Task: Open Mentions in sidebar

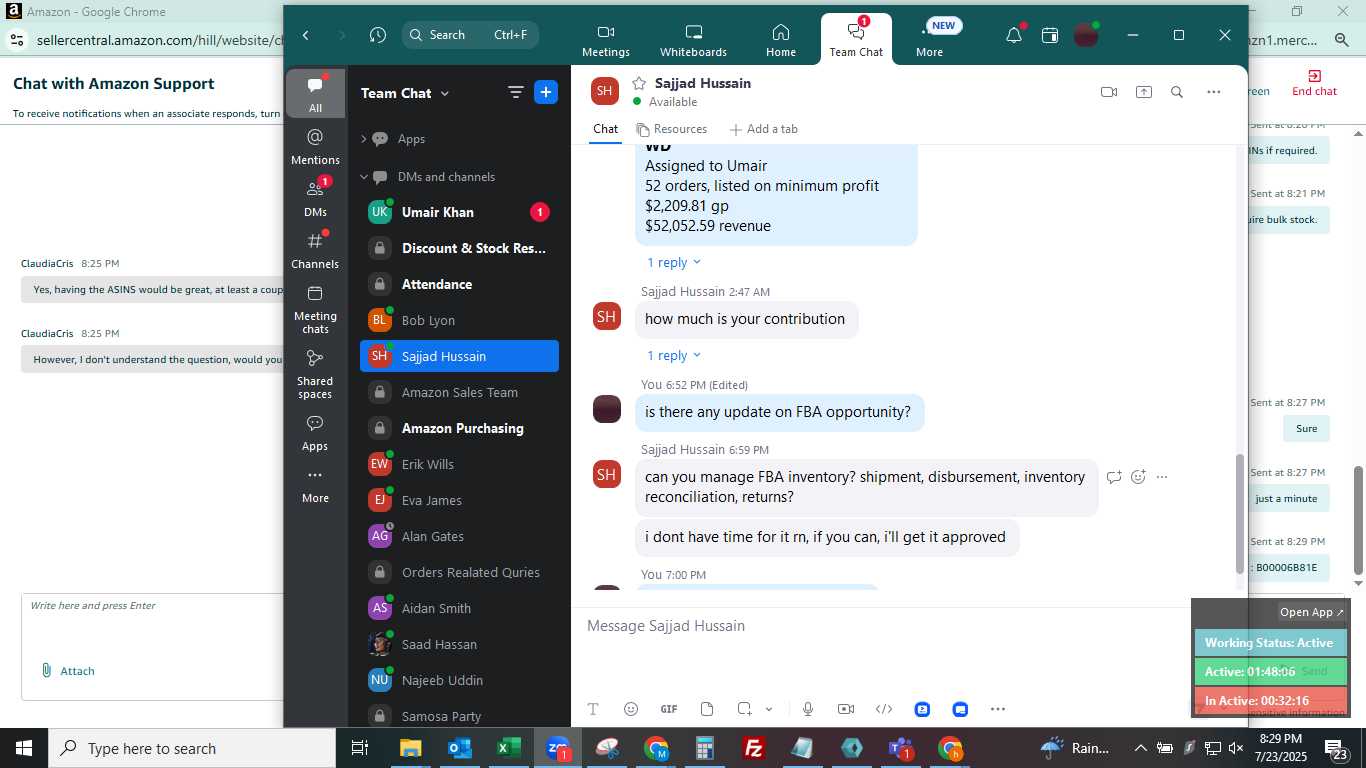Action: pos(315,146)
